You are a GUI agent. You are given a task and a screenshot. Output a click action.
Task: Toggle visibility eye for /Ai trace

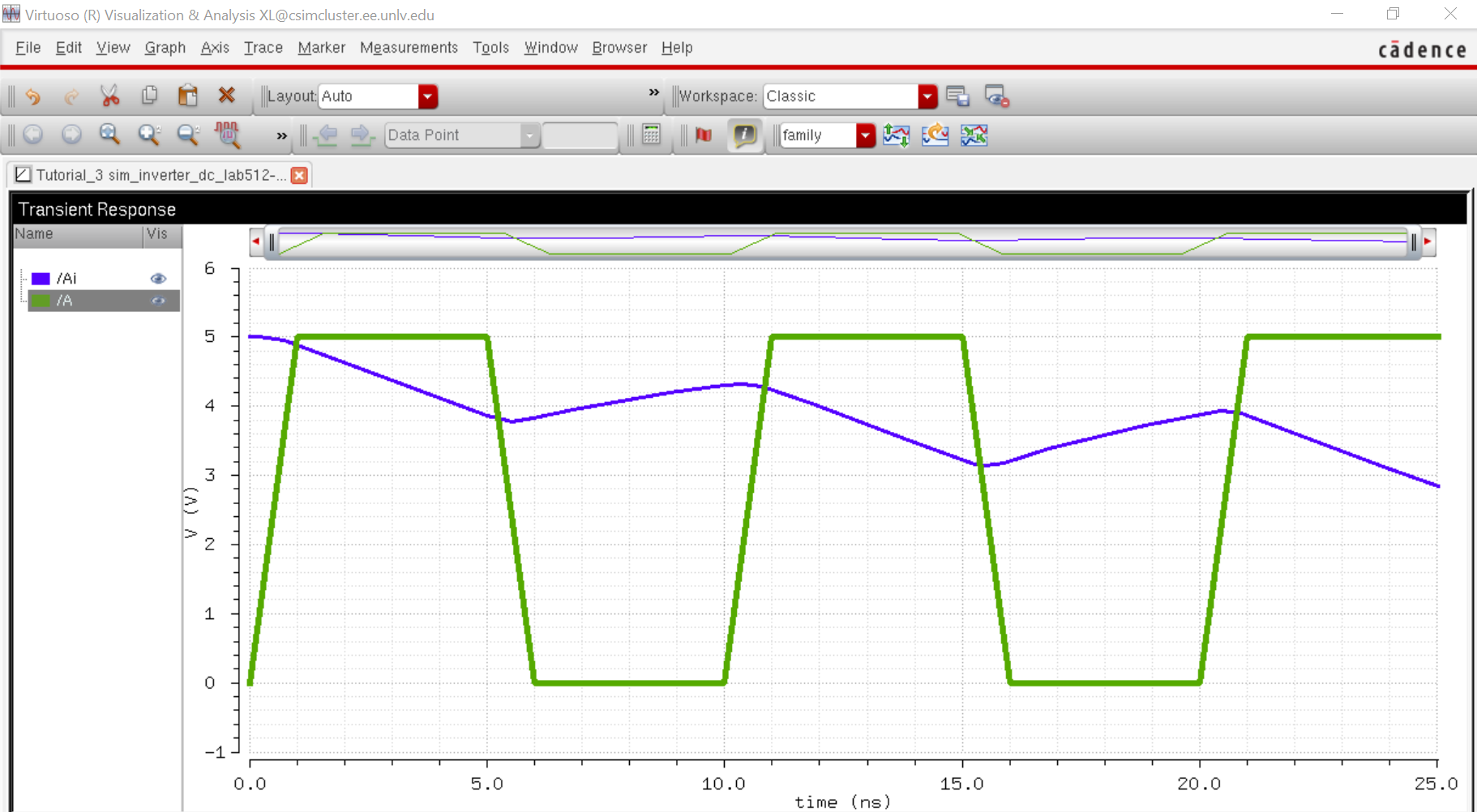[158, 279]
